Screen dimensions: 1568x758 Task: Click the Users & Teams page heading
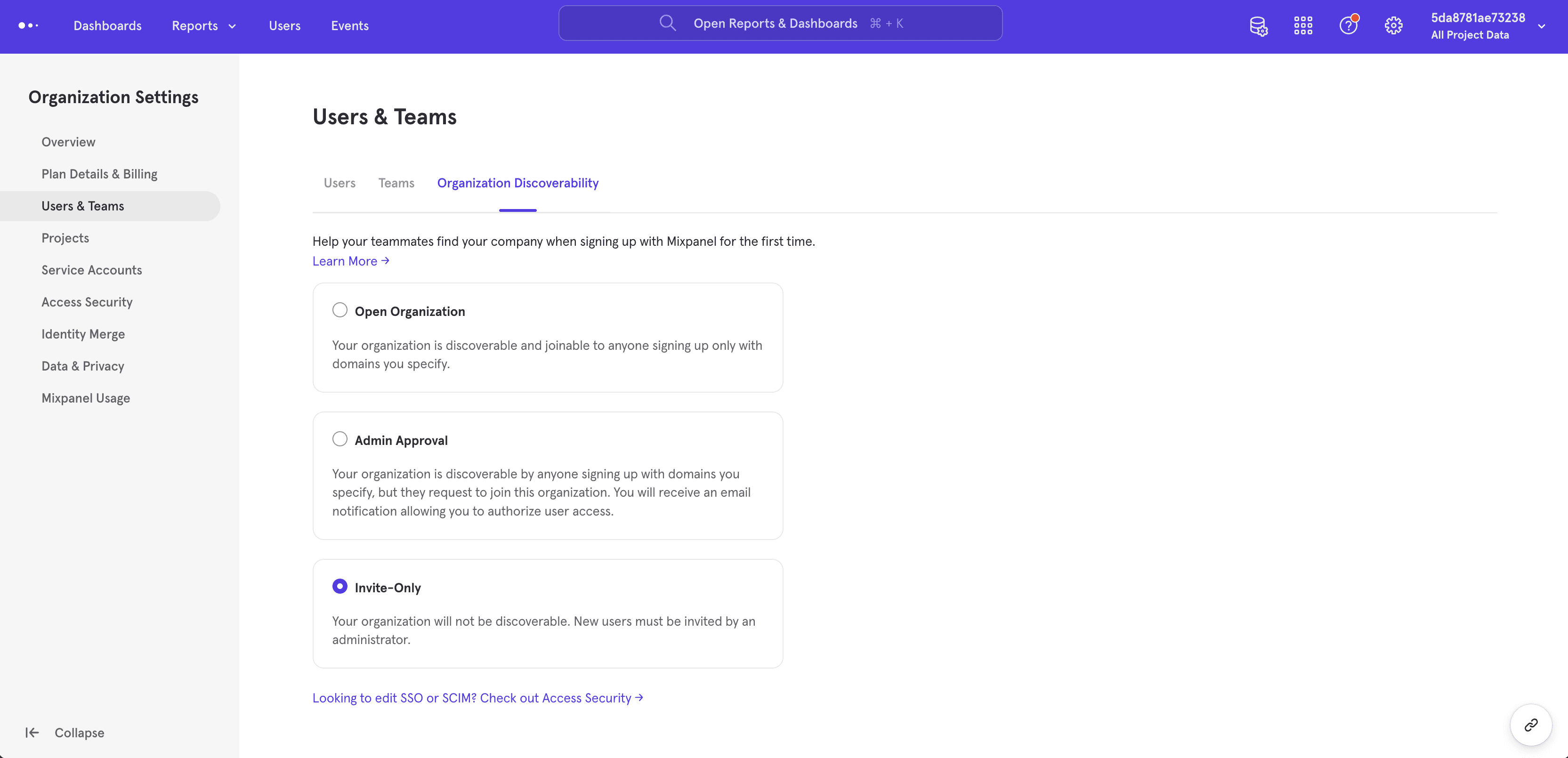tap(385, 116)
